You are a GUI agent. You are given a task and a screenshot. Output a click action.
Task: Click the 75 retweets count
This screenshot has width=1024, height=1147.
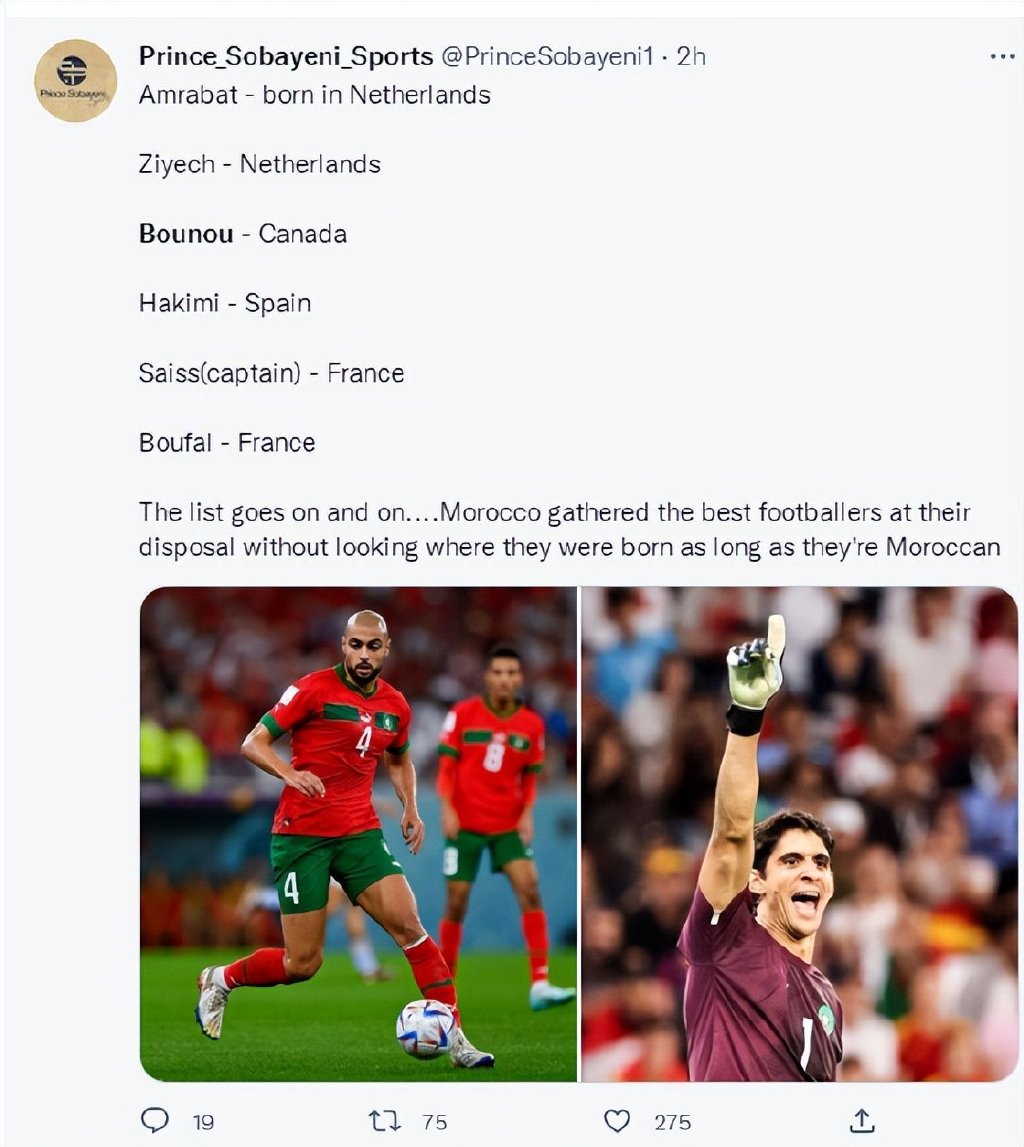coord(434,1122)
